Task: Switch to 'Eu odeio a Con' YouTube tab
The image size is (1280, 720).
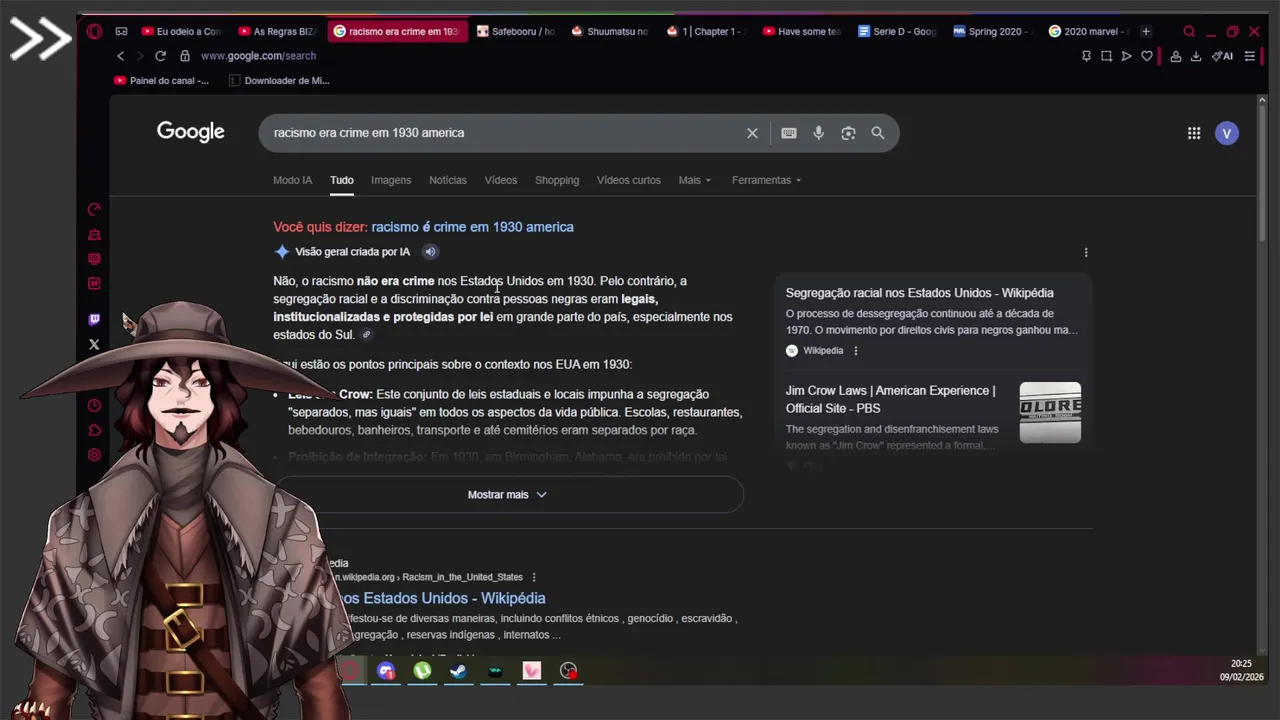Action: coord(181,31)
